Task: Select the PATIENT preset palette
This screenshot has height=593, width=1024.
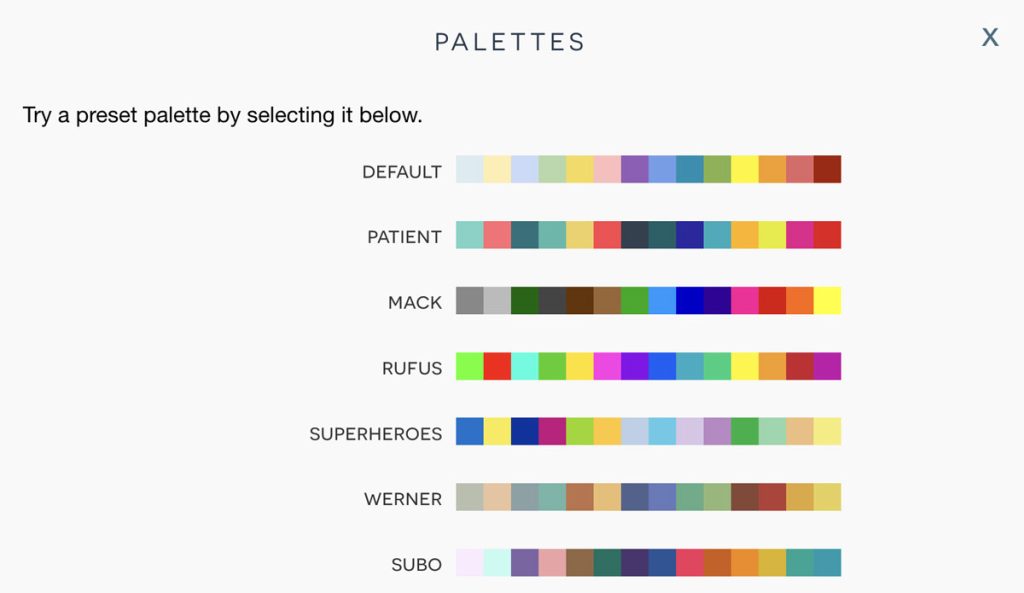Action: tap(648, 236)
